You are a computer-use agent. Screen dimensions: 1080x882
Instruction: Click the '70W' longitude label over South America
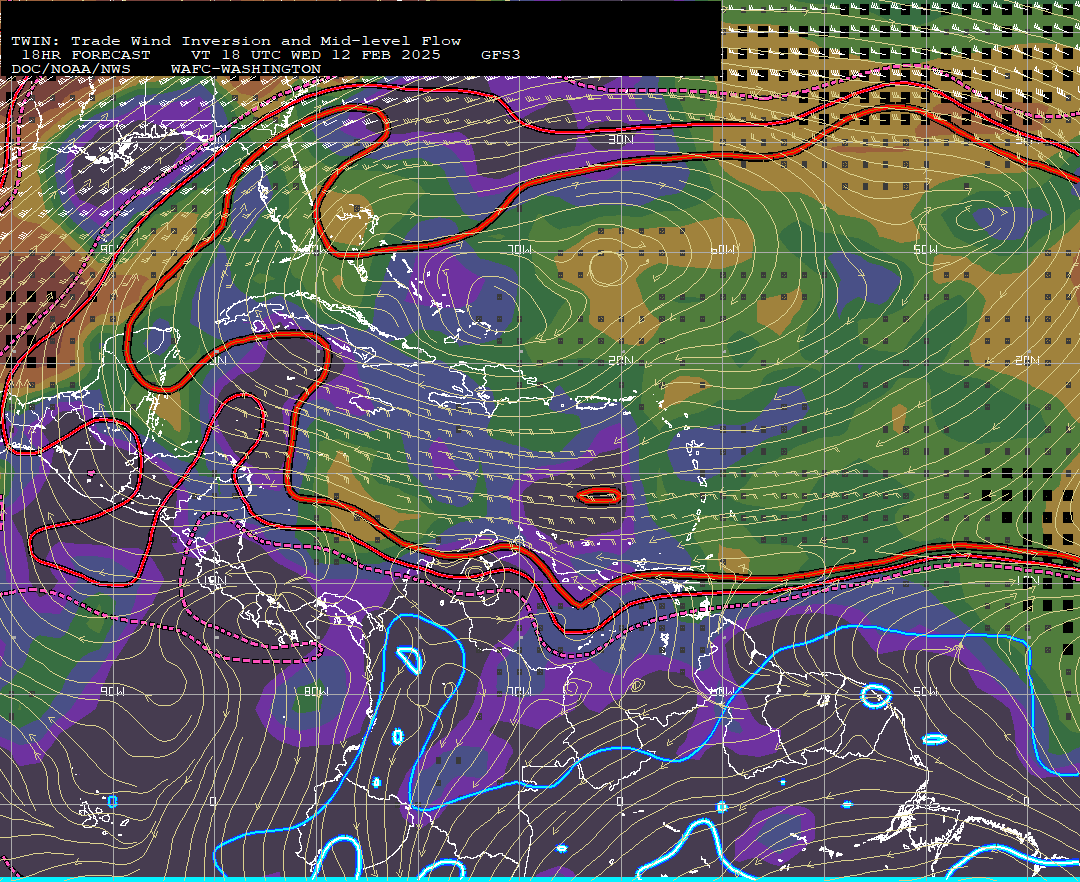(519, 691)
